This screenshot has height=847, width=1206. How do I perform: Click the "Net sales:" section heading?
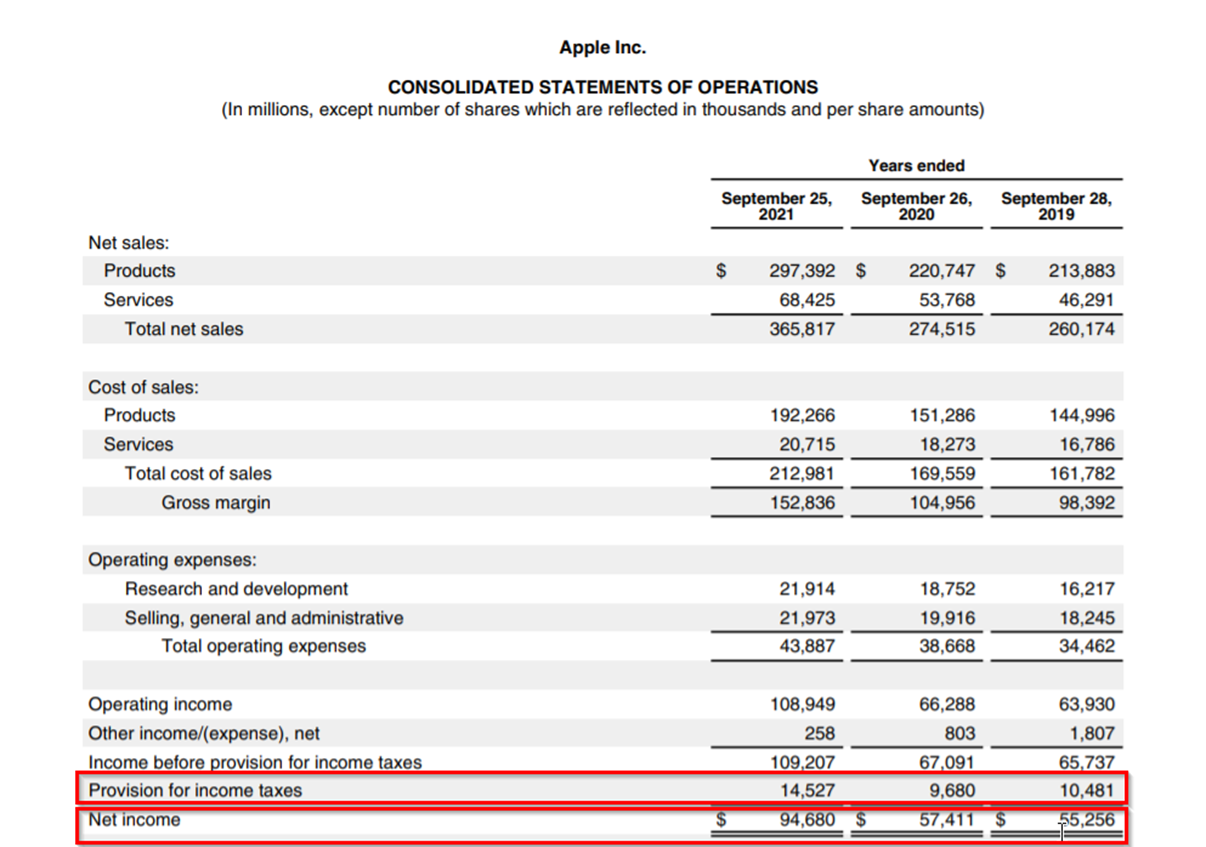[x=129, y=242]
